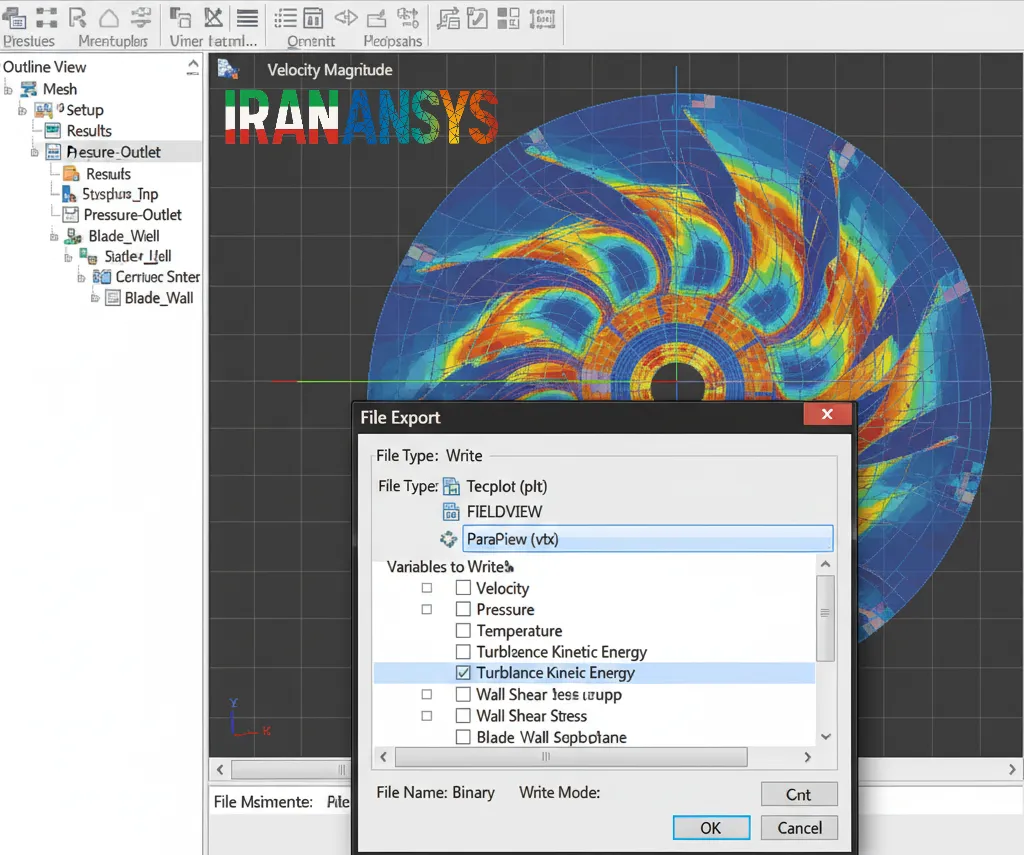The image size is (1024, 855).
Task: Enable the Wall Shear less uupp checkbox
Action: point(463,694)
